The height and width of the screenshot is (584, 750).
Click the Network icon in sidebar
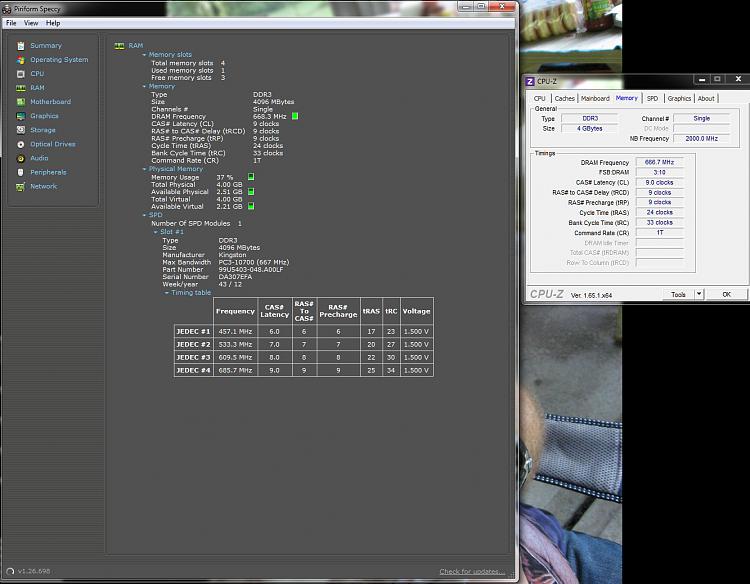(x=21, y=187)
